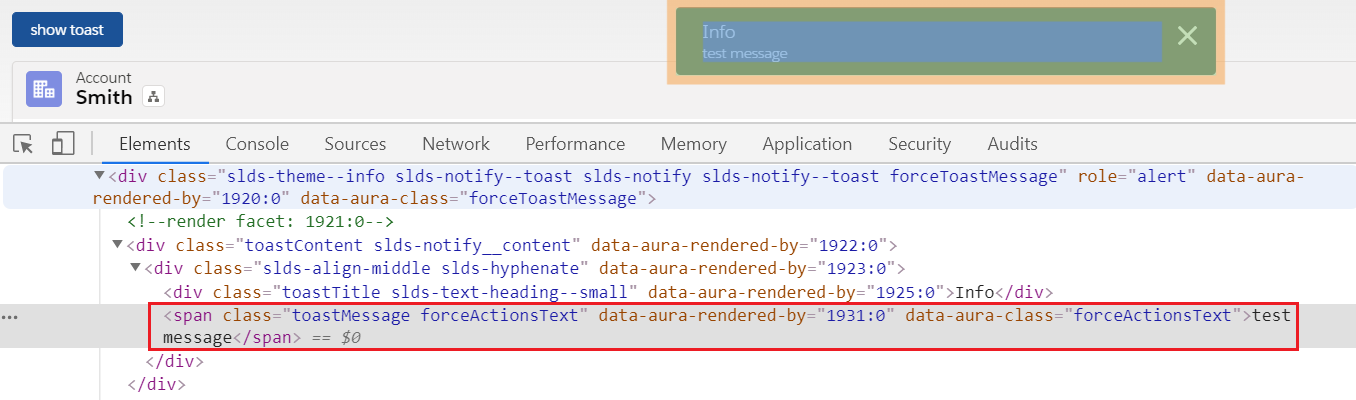The image size is (1356, 400).
Task: Activate the inspect element picker icon
Action: tap(24, 144)
